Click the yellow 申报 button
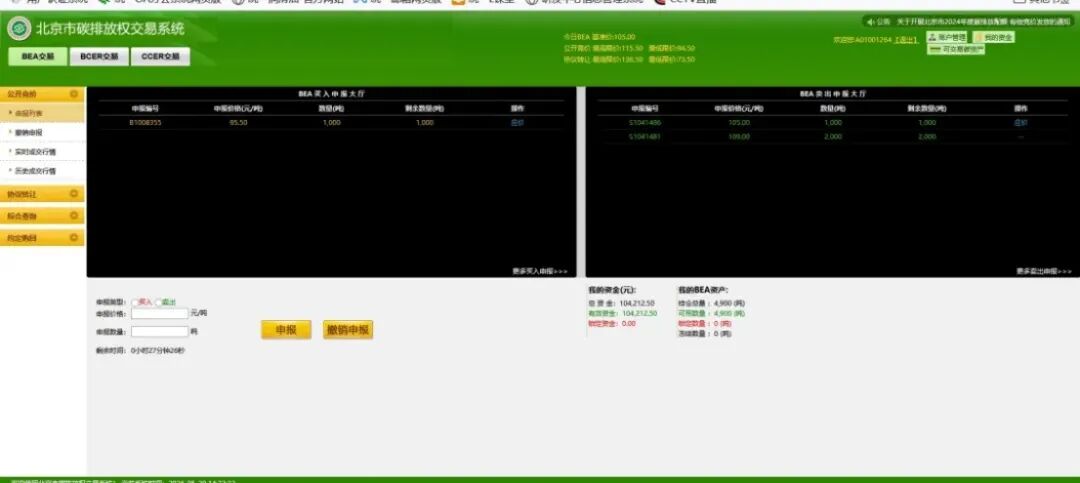This screenshot has width=1080, height=483. pos(286,330)
